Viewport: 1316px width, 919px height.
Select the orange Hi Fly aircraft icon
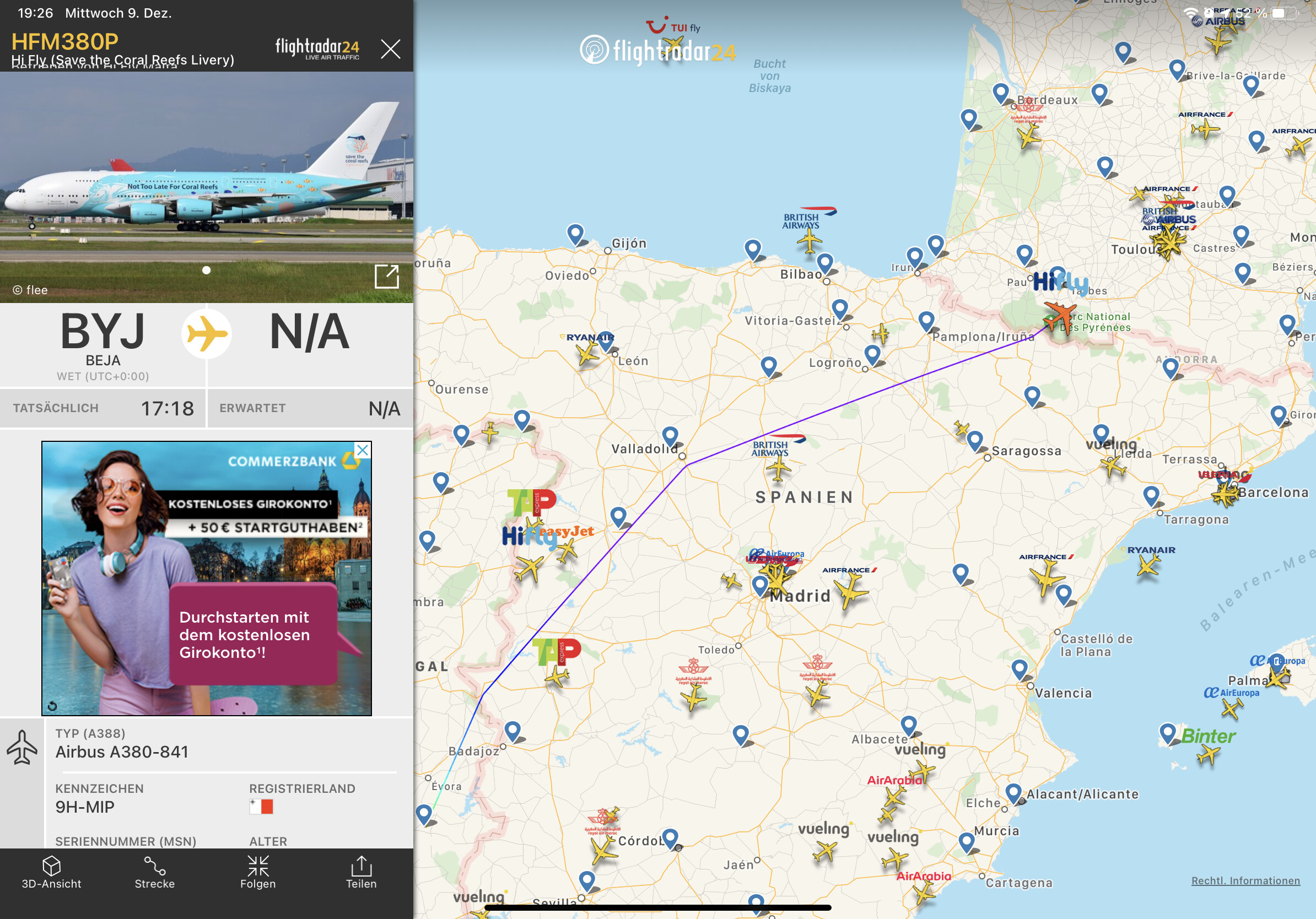point(1059,315)
